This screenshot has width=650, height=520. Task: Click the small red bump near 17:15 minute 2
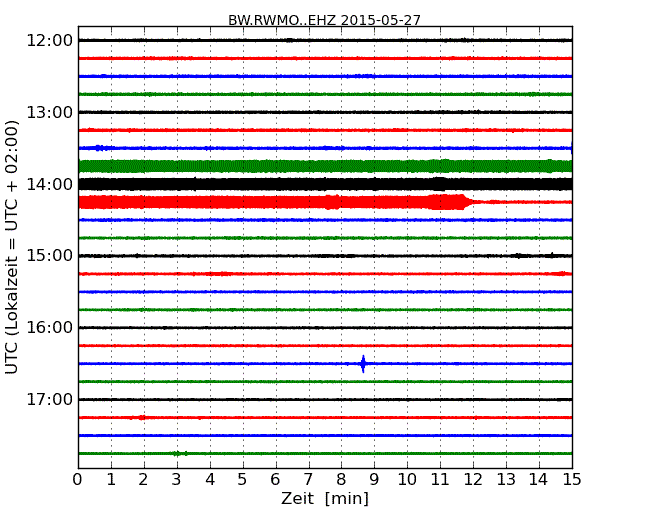tap(142, 418)
